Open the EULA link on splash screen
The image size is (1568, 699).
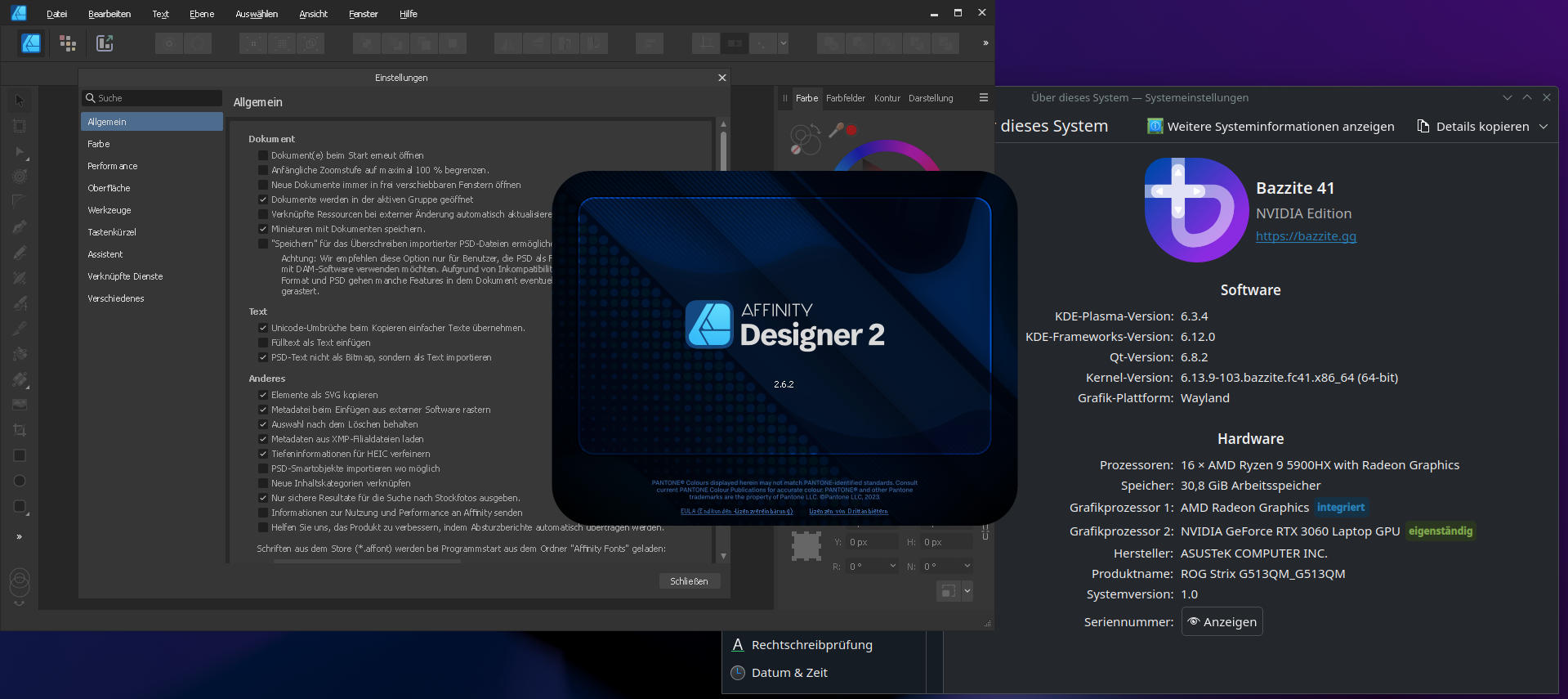(736, 511)
